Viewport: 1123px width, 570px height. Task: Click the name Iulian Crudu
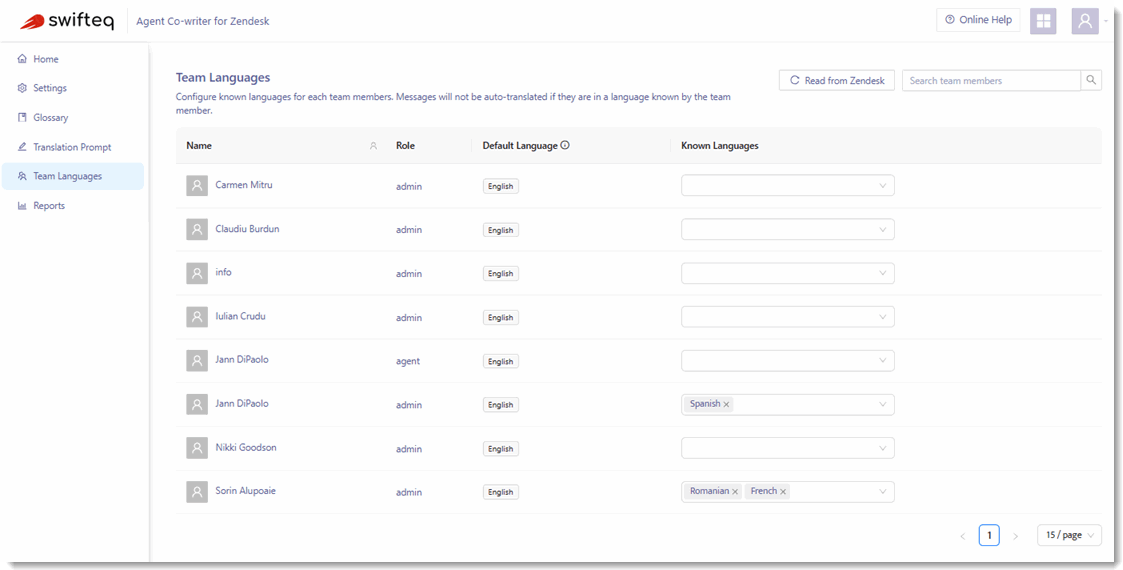pyautogui.click(x=241, y=316)
